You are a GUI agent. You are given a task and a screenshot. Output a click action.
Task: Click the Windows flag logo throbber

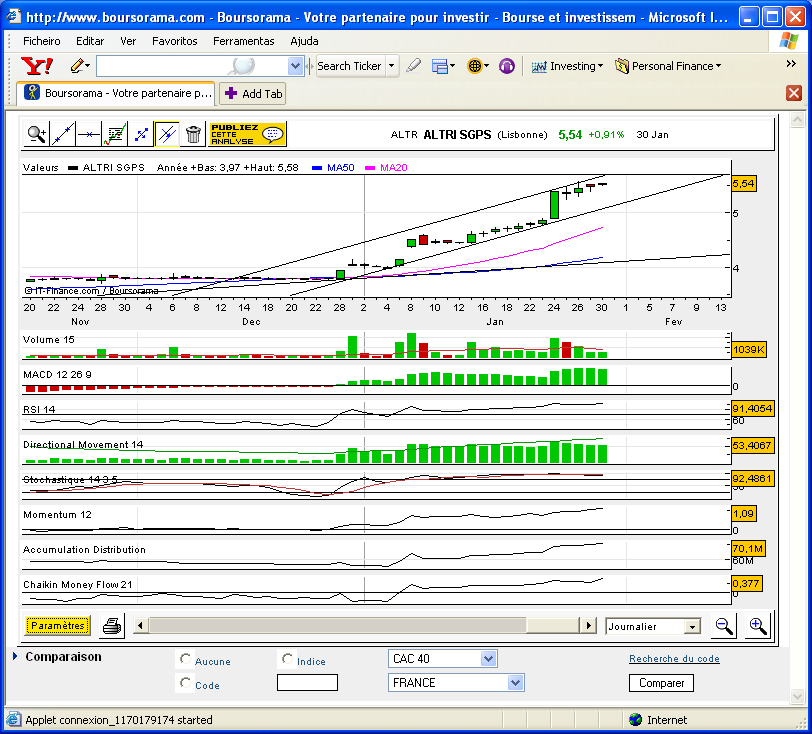coord(788,40)
